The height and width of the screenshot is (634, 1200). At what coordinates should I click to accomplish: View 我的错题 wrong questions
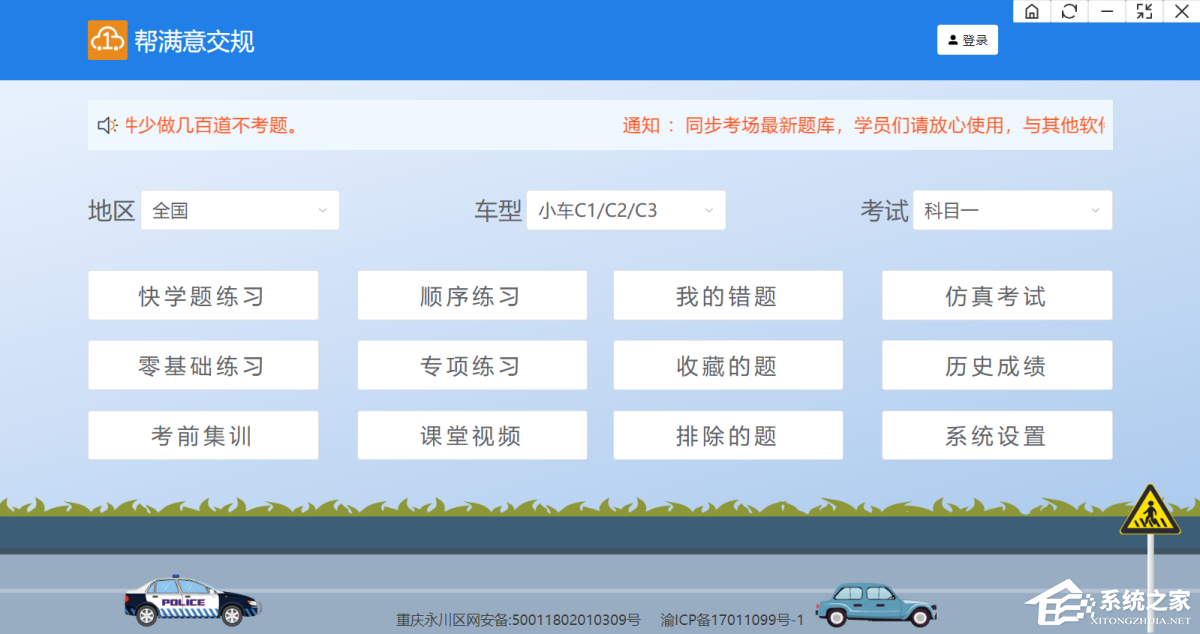[727, 295]
